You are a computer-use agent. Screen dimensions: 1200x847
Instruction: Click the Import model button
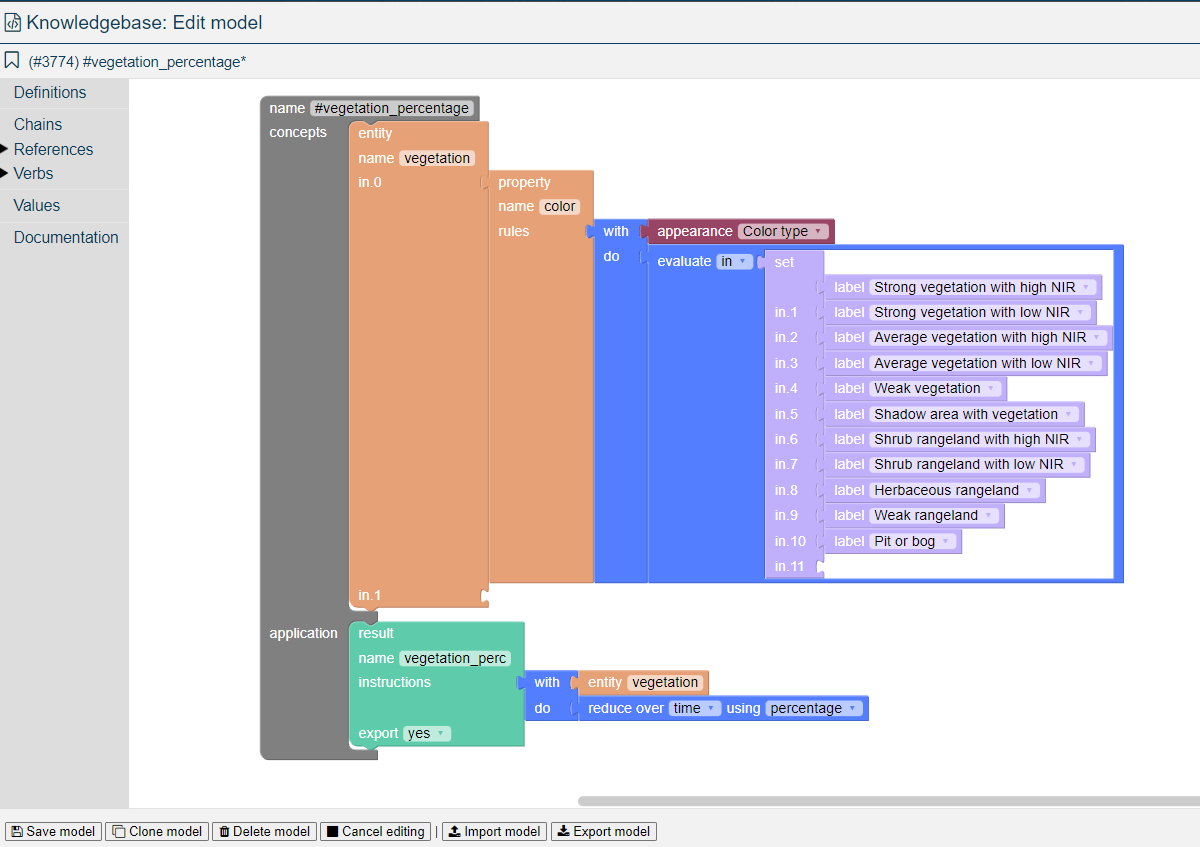pyautogui.click(x=494, y=831)
